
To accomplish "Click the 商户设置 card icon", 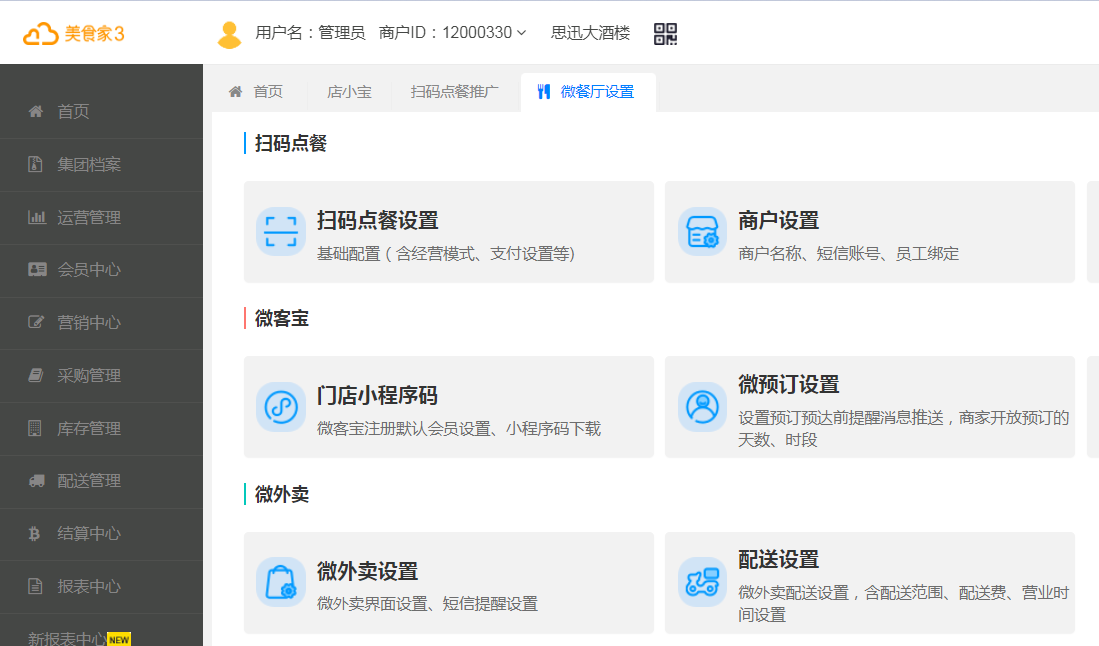I will click(x=702, y=231).
